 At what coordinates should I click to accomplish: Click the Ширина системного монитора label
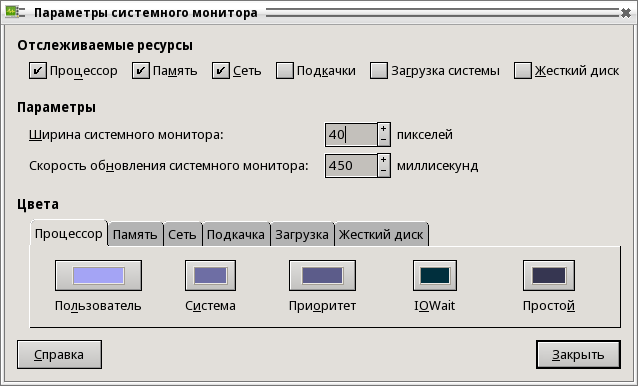tap(126, 135)
